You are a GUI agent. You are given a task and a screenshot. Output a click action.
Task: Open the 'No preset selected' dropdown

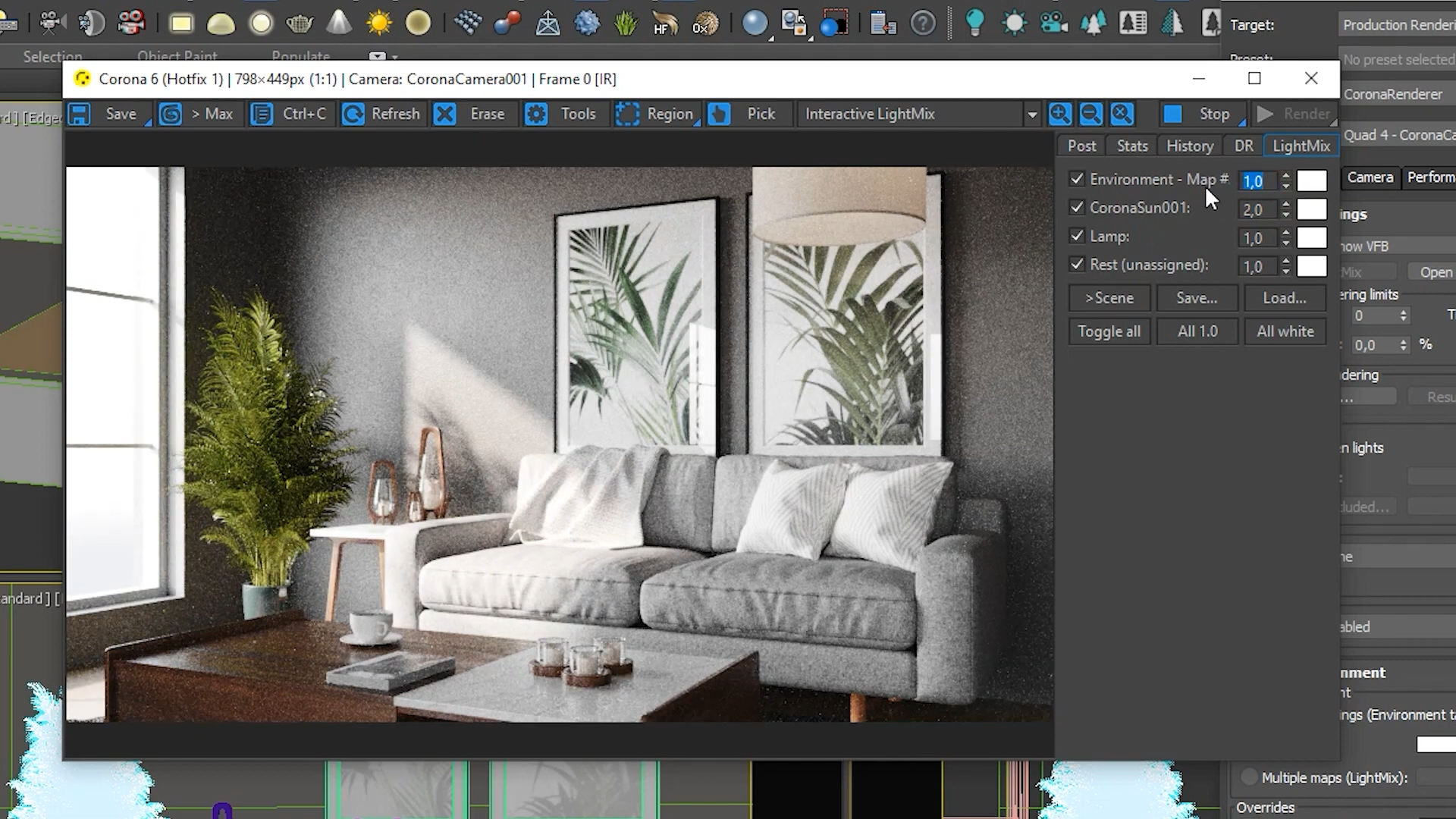[x=1397, y=59]
